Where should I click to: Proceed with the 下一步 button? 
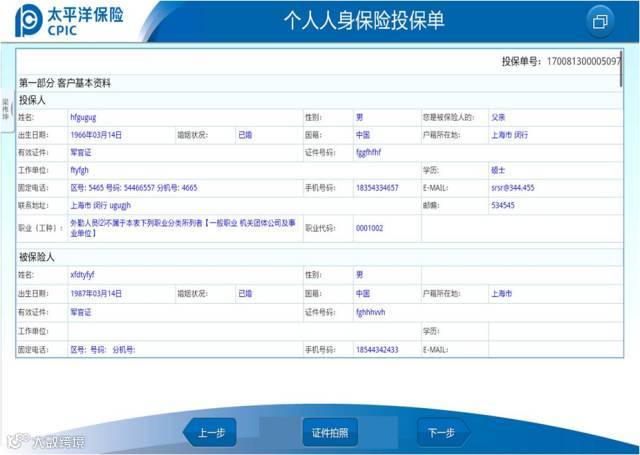click(442, 433)
